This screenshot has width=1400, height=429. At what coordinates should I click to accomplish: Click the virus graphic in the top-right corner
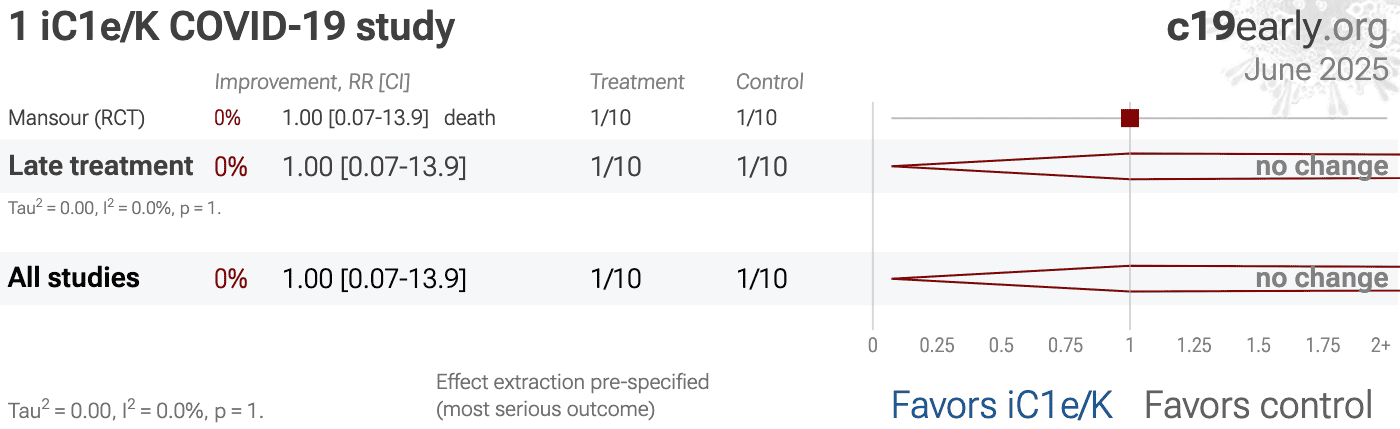pyautogui.click(x=1330, y=50)
